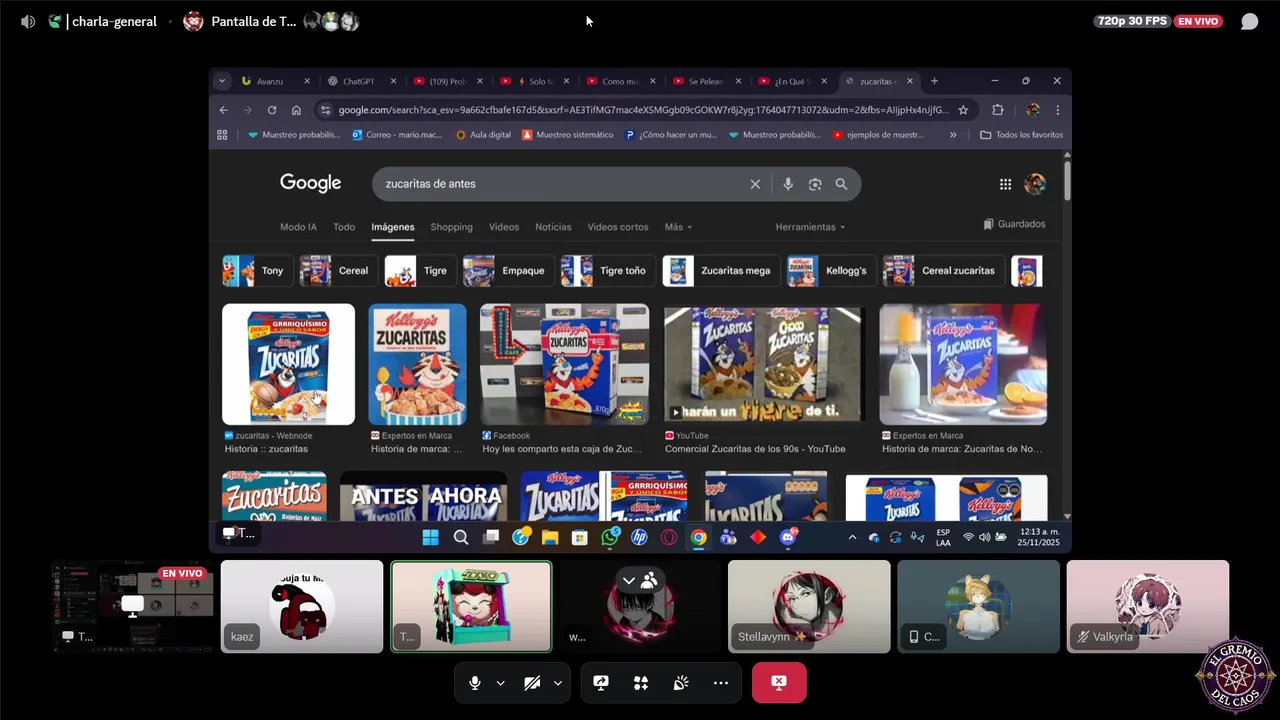Click the Google search magnifier button
Image resolution: width=1280 pixels, height=720 pixels.
841,184
